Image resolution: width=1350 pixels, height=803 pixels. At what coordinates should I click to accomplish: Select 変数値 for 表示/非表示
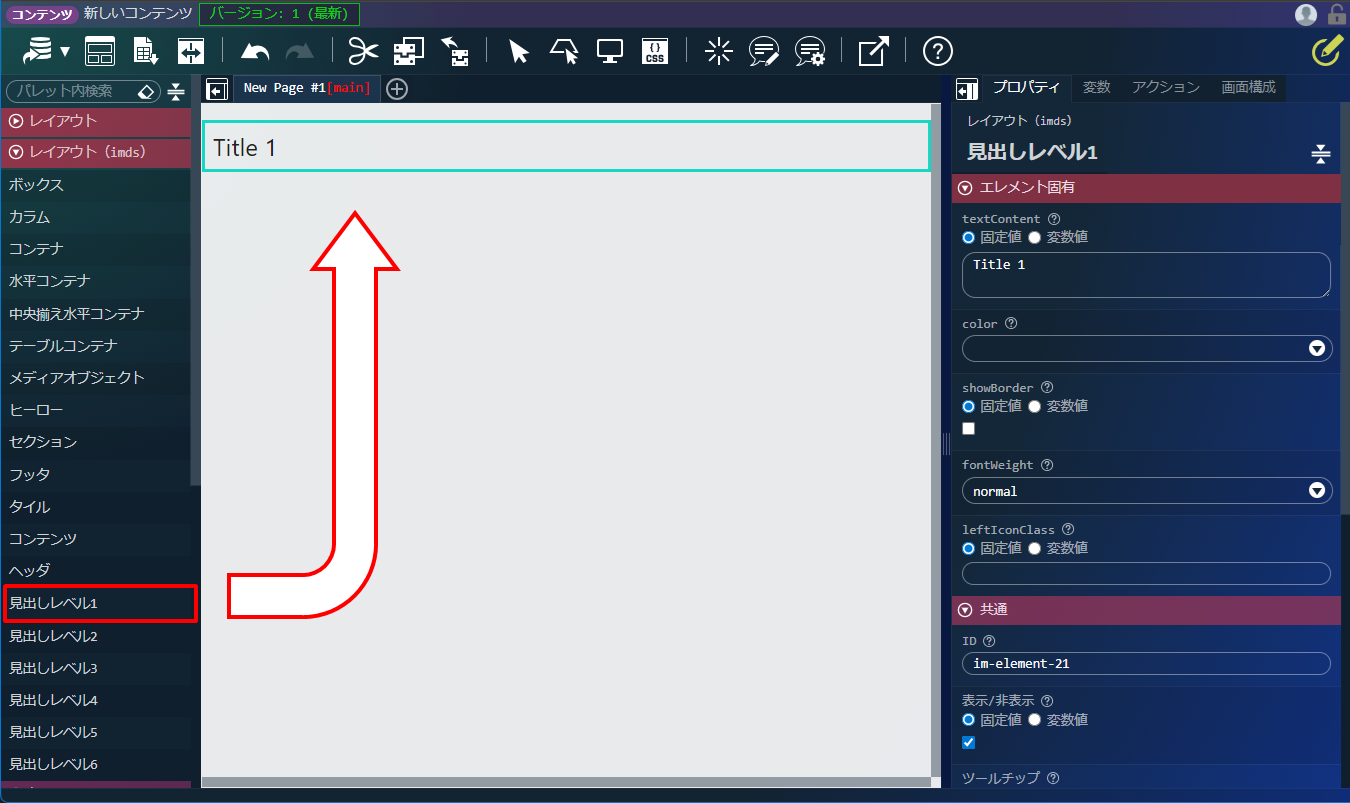(1034, 719)
